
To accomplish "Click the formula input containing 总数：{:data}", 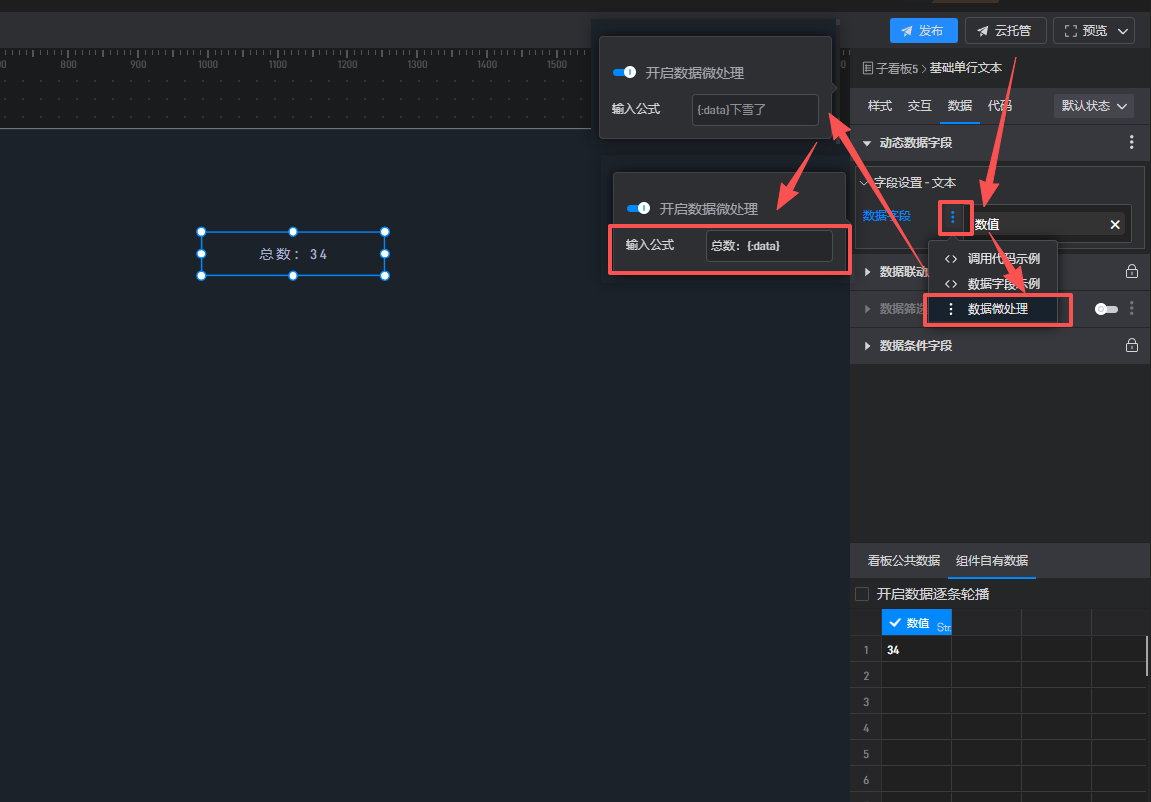I will pyautogui.click(x=768, y=246).
